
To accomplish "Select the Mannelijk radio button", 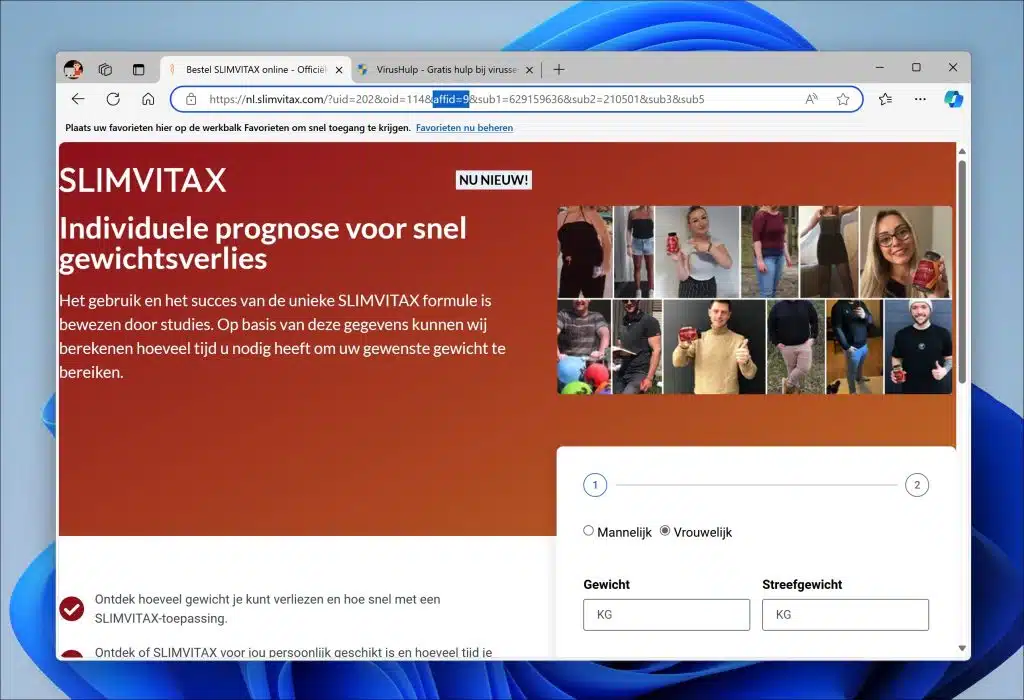I will point(588,531).
